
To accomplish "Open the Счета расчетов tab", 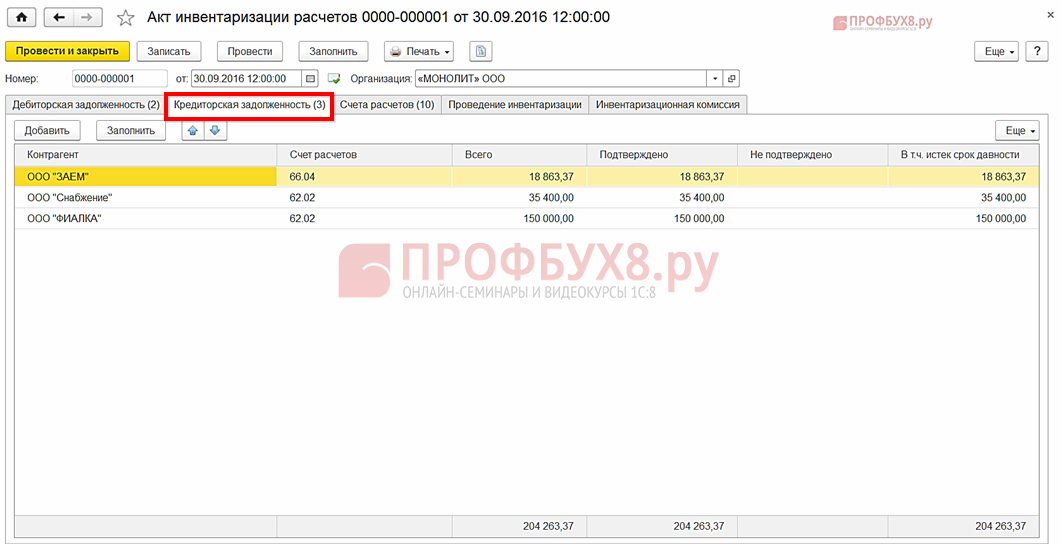I will point(387,104).
